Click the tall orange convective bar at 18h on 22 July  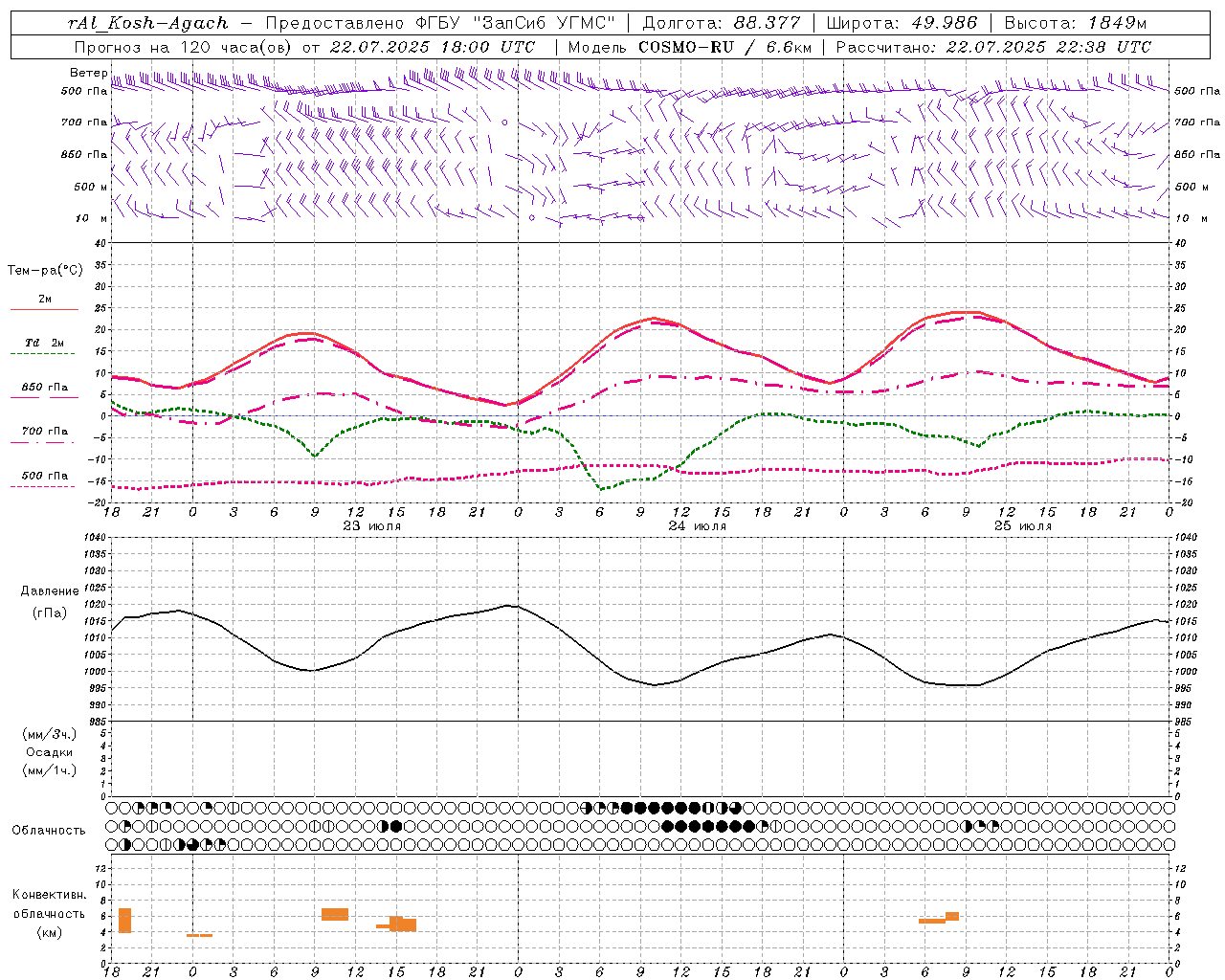click(x=124, y=921)
